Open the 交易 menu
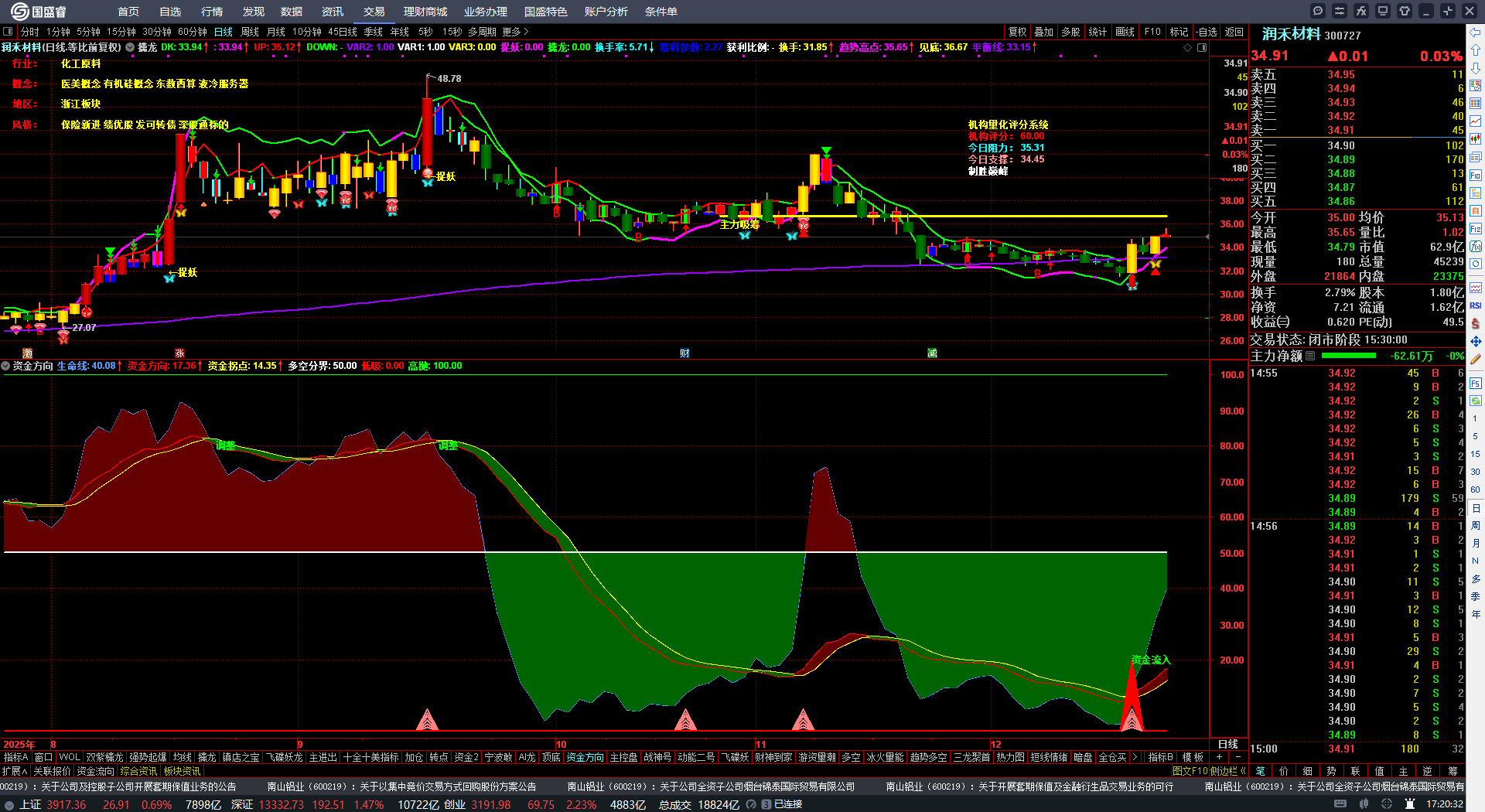The image size is (1485, 812). [x=374, y=12]
